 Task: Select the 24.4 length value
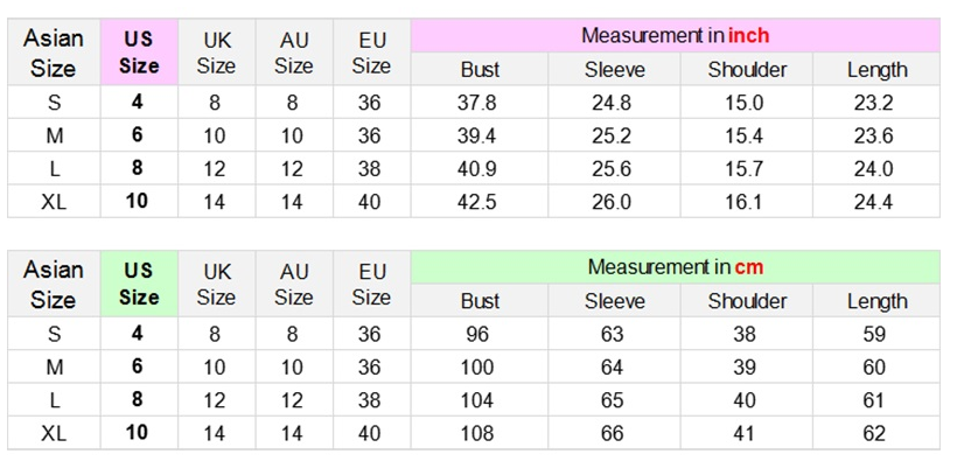(874, 202)
